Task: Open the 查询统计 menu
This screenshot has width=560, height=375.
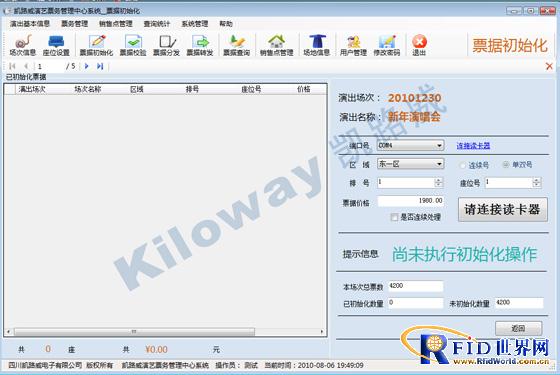Action: coord(157,24)
